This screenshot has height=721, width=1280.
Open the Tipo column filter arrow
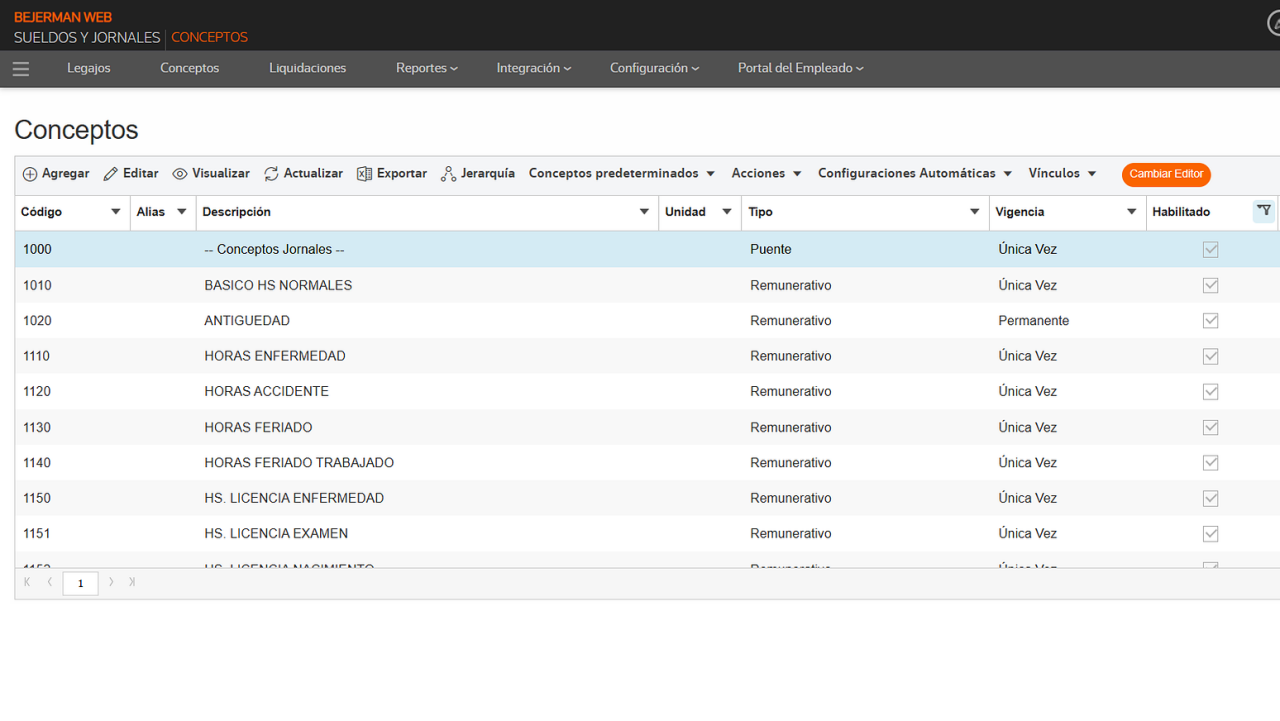tap(974, 212)
